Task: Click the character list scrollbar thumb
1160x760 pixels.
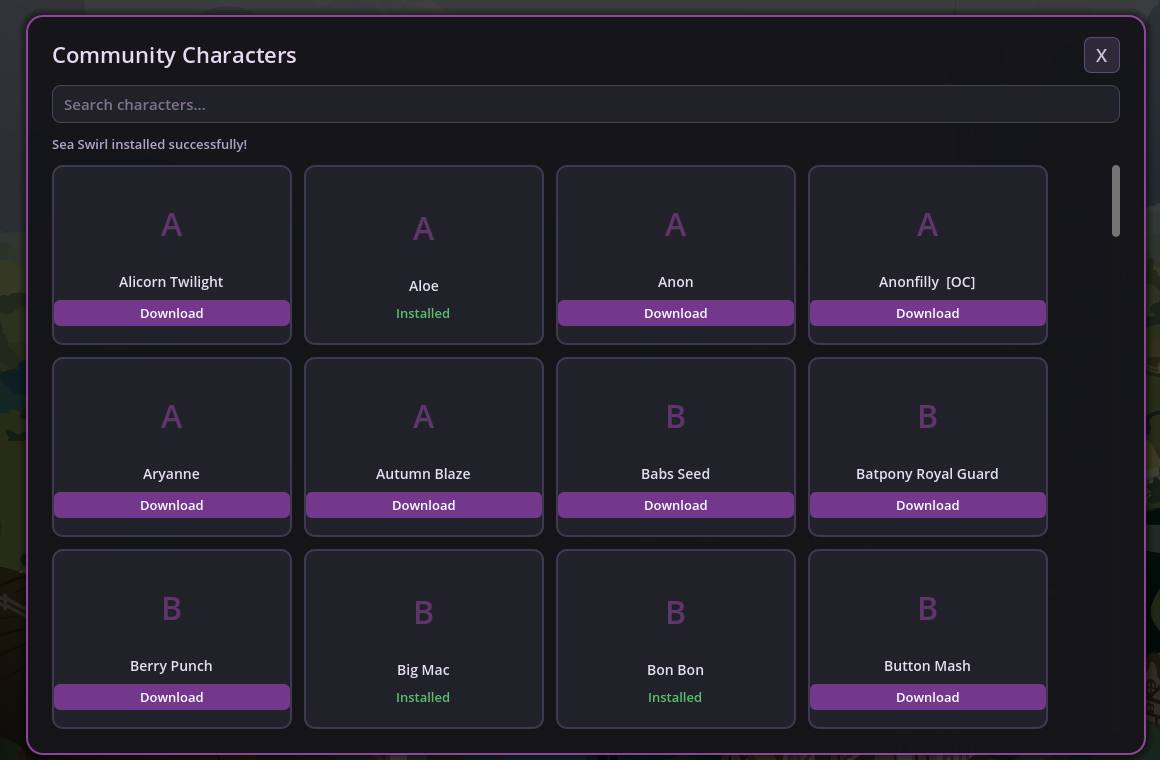Action: click(1116, 201)
